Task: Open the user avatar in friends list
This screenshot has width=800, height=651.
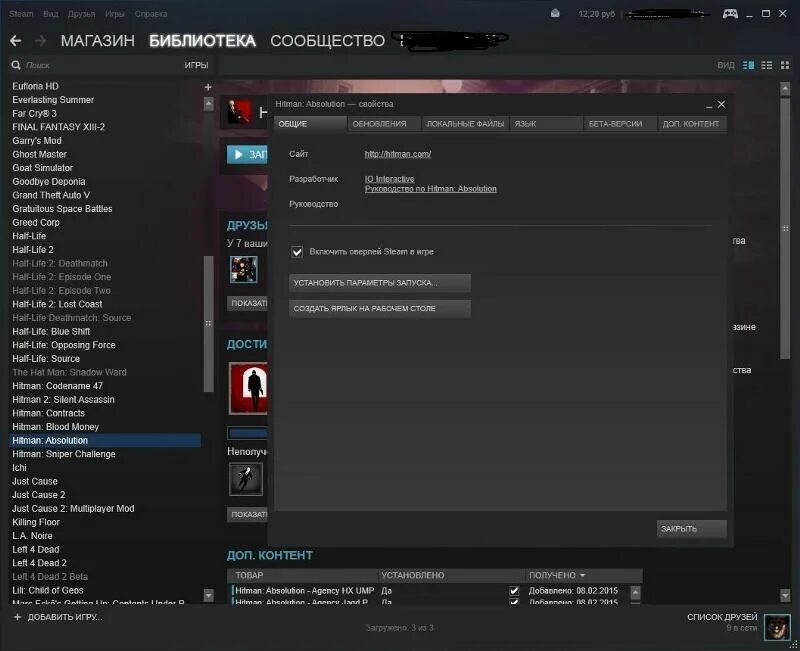Action: click(x=777, y=627)
